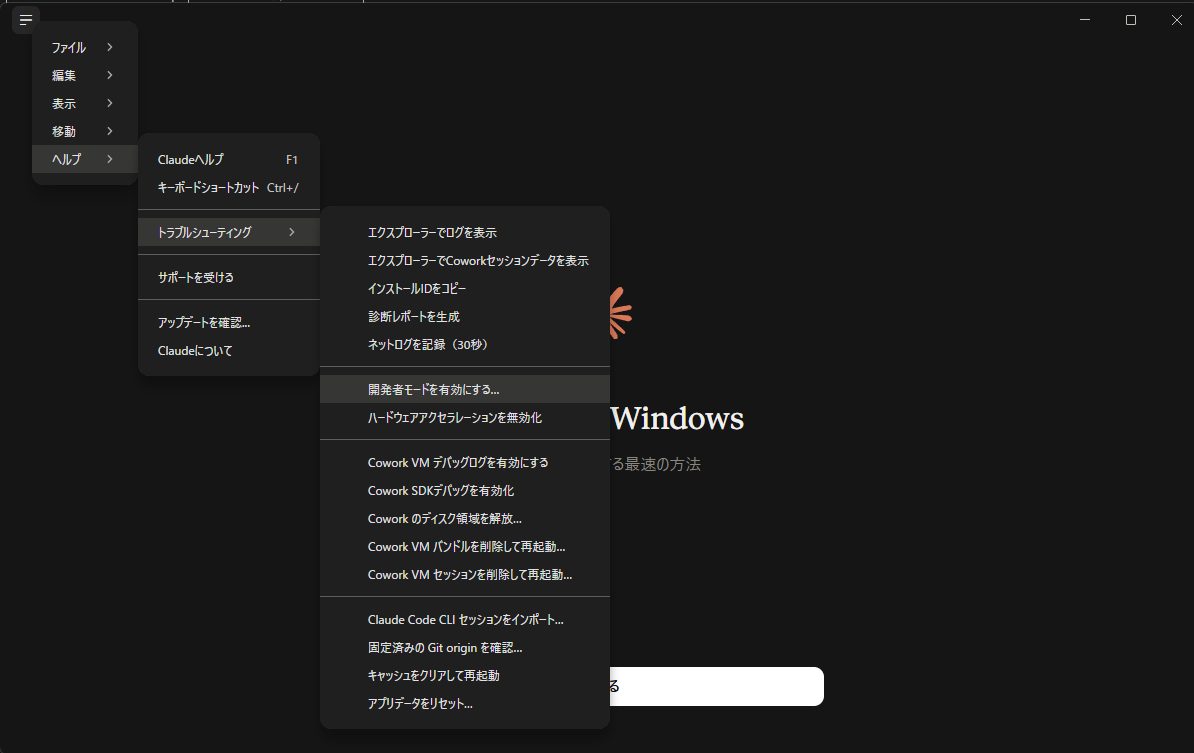Image resolution: width=1194 pixels, height=753 pixels.
Task: Expand the トラブルシューティング submenu arrow
Action: tap(292, 232)
